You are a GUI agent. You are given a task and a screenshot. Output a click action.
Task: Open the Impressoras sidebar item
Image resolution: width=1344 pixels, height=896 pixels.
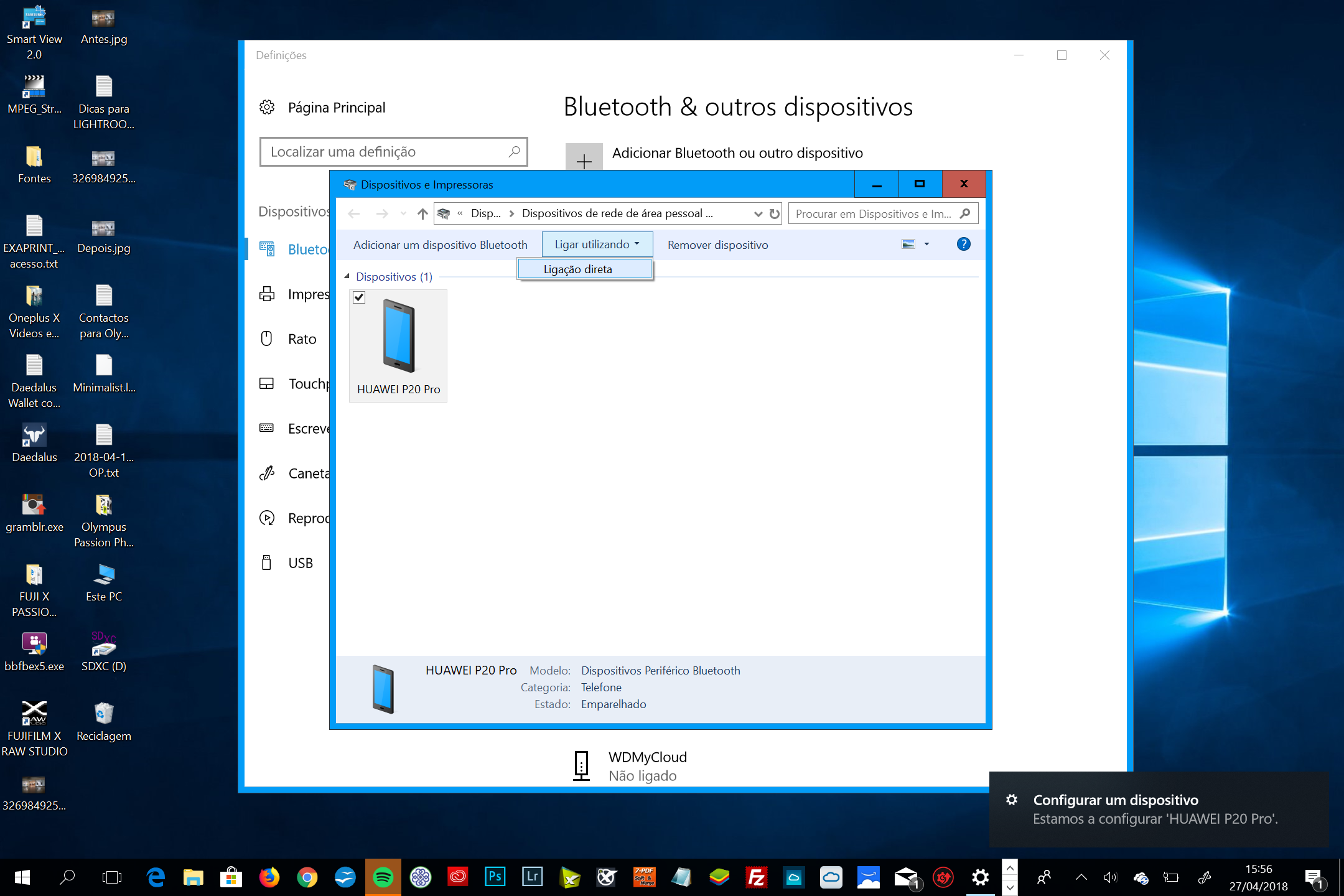coord(294,294)
